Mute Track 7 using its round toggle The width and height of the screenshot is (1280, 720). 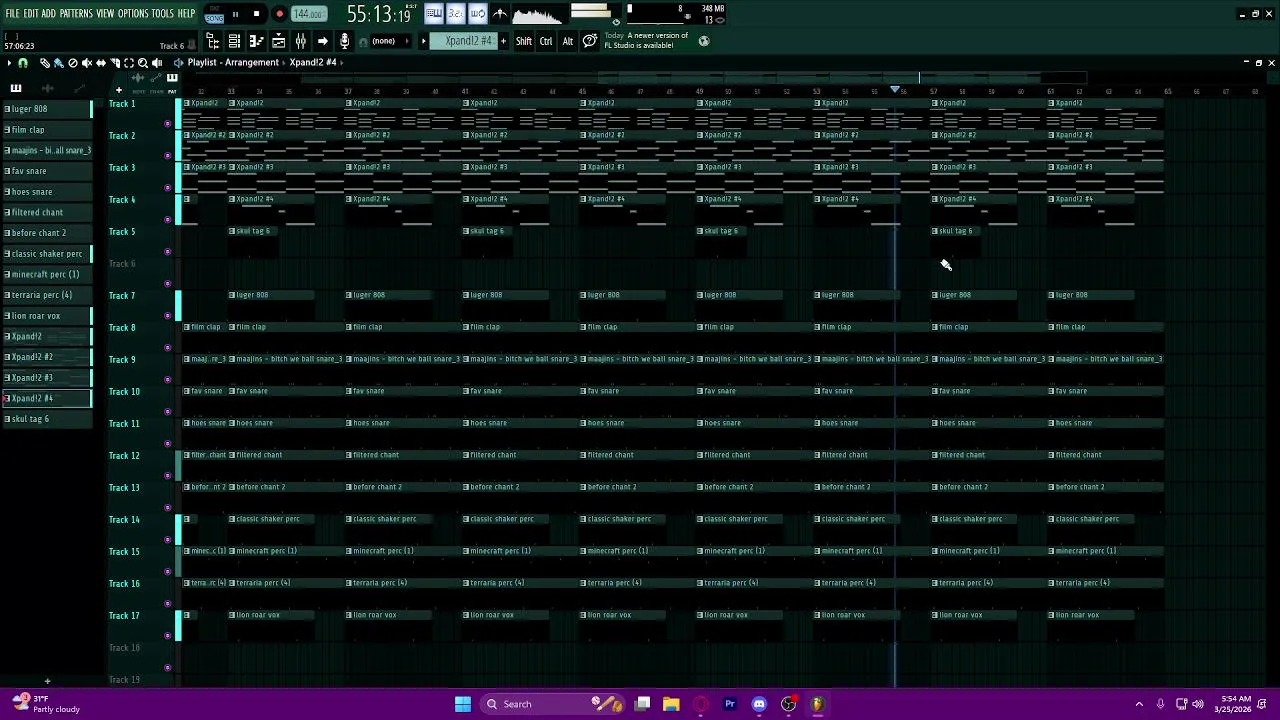point(167,315)
